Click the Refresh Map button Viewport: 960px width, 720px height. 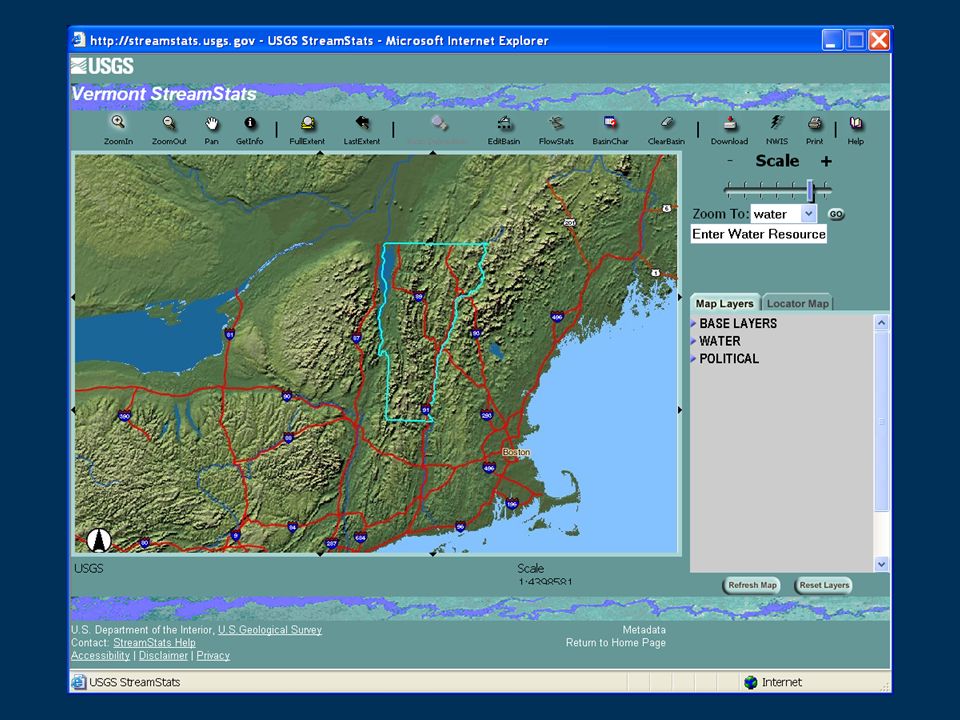point(752,585)
